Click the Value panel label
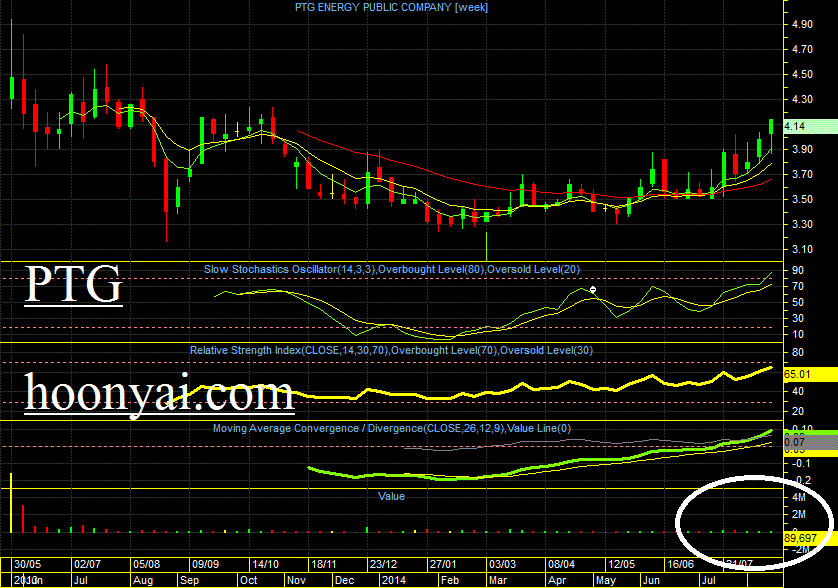This screenshot has height=588, width=838. [391, 497]
